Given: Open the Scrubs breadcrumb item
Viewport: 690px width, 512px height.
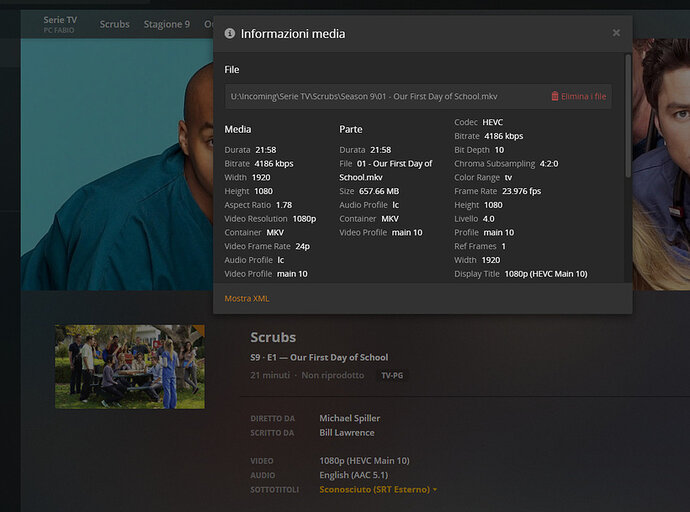Looking at the screenshot, I should click(114, 24).
